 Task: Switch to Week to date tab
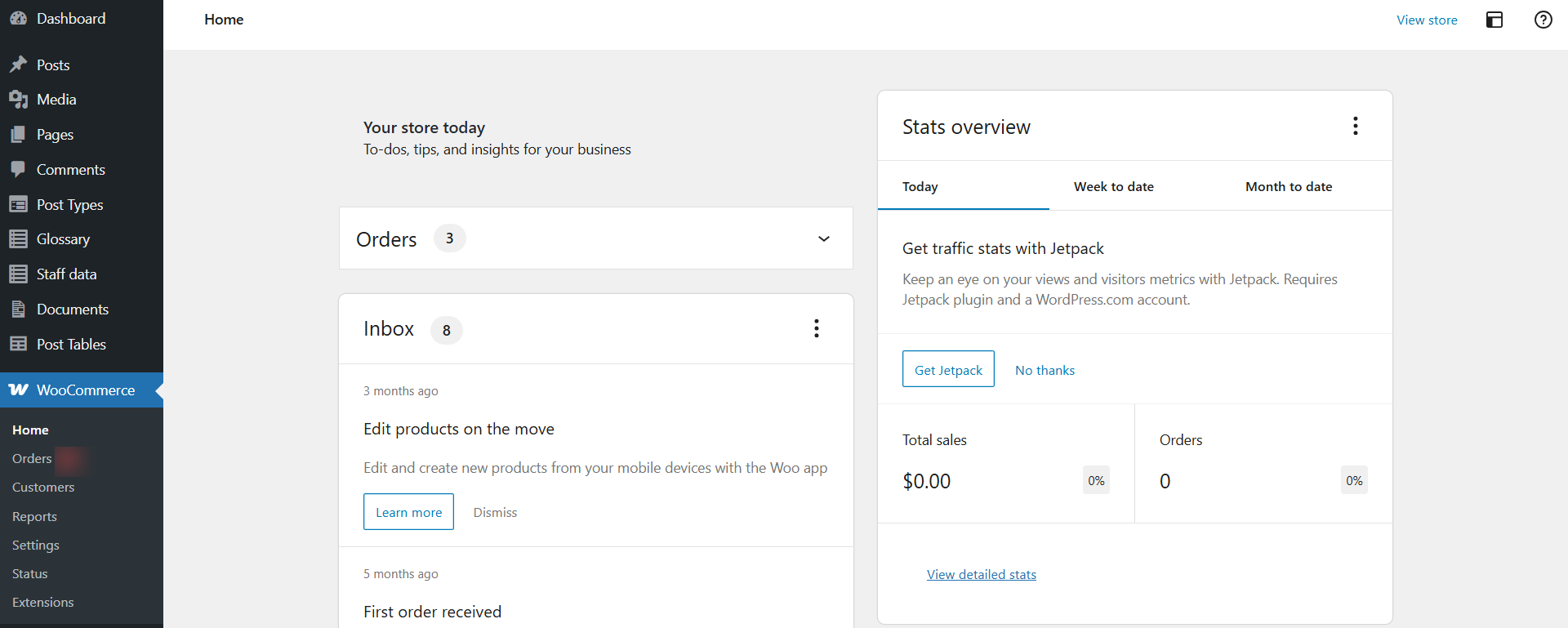click(x=1135, y=186)
